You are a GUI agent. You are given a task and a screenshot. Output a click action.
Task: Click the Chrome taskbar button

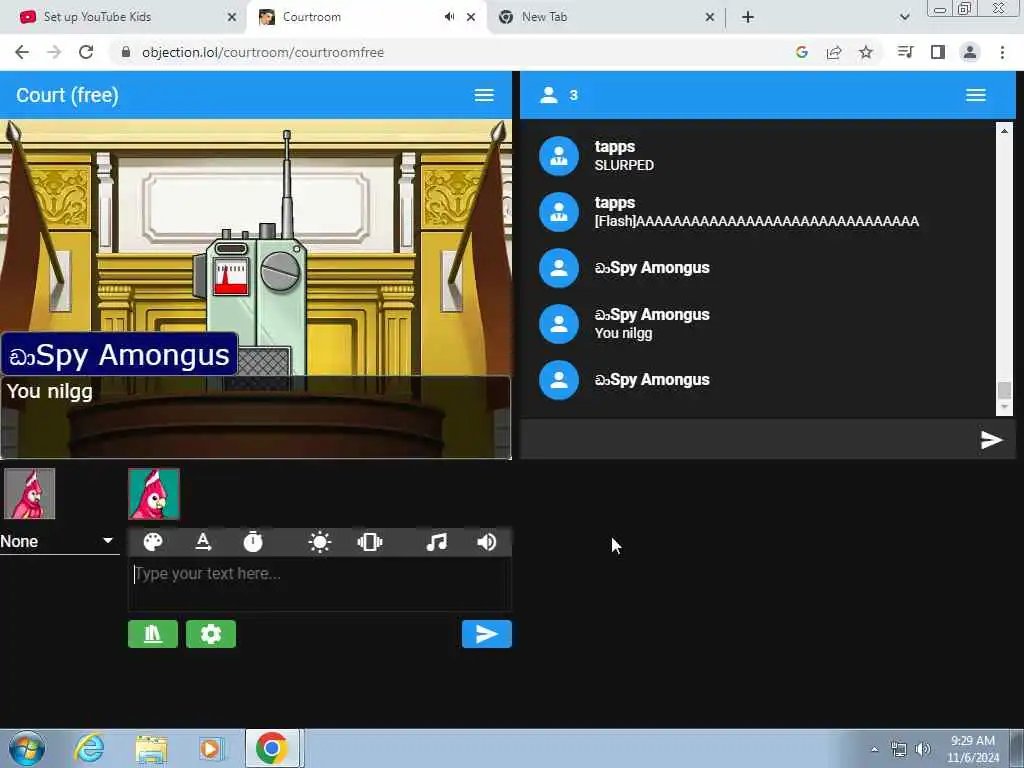click(272, 748)
